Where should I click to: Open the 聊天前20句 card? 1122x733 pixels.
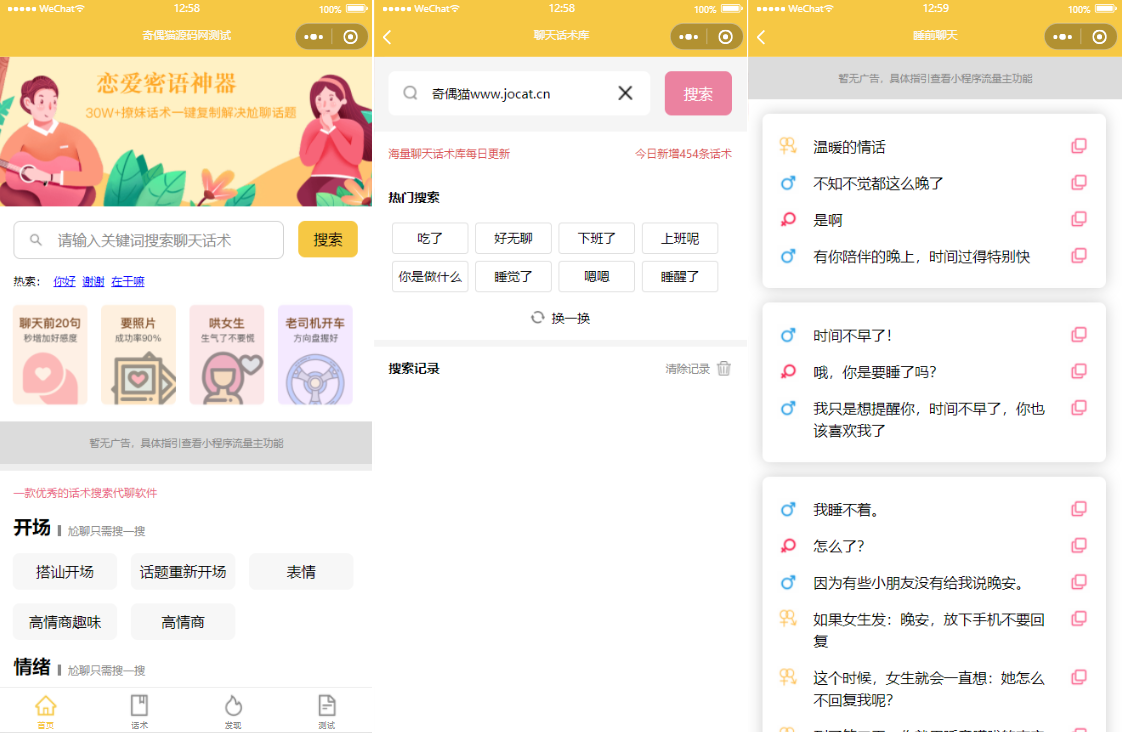50,355
